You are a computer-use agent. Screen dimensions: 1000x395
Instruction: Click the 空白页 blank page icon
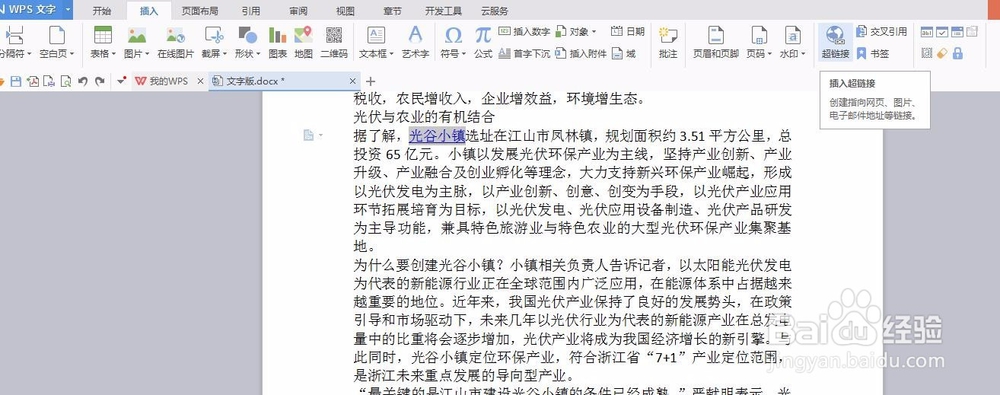pos(57,35)
